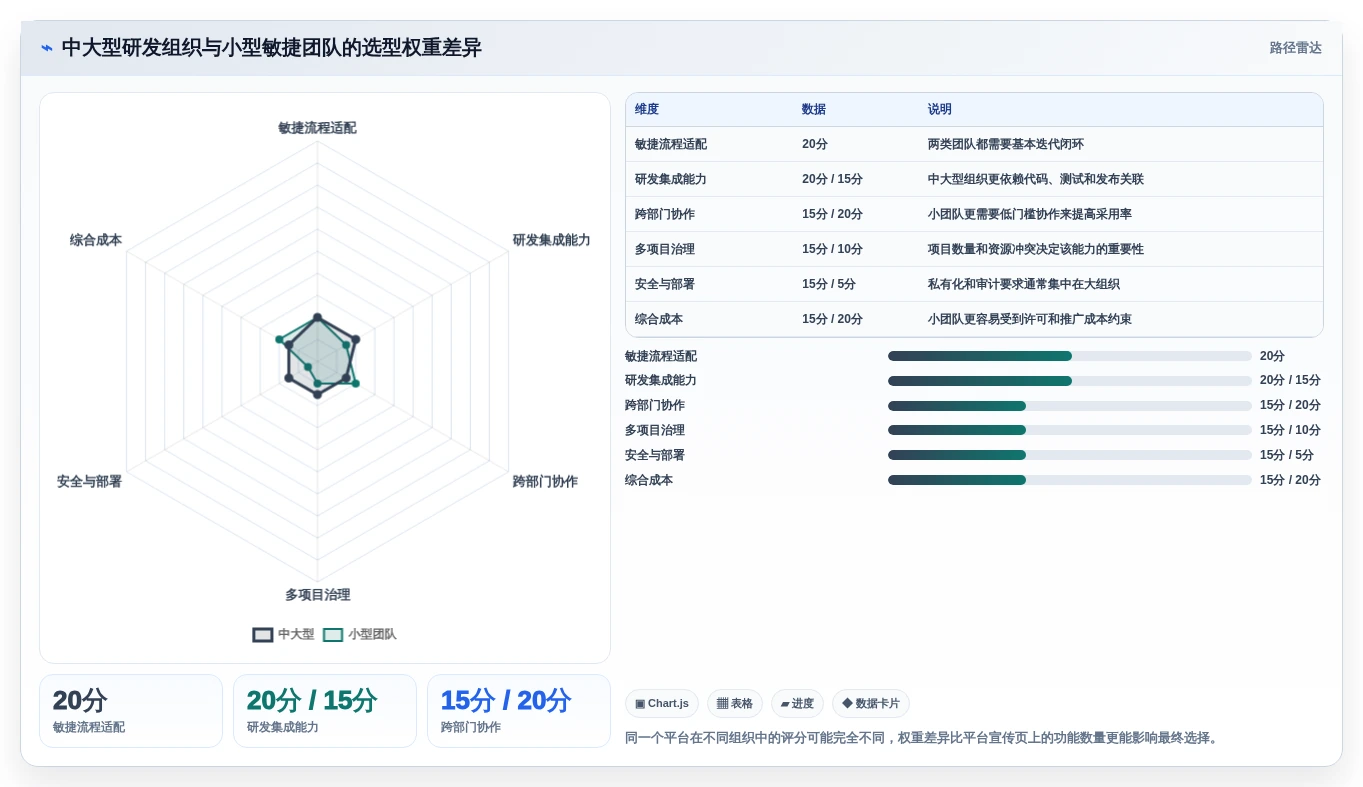1363x787 pixels.
Task: Click the 跨部门协作 progress bar
Action: 1070,406
